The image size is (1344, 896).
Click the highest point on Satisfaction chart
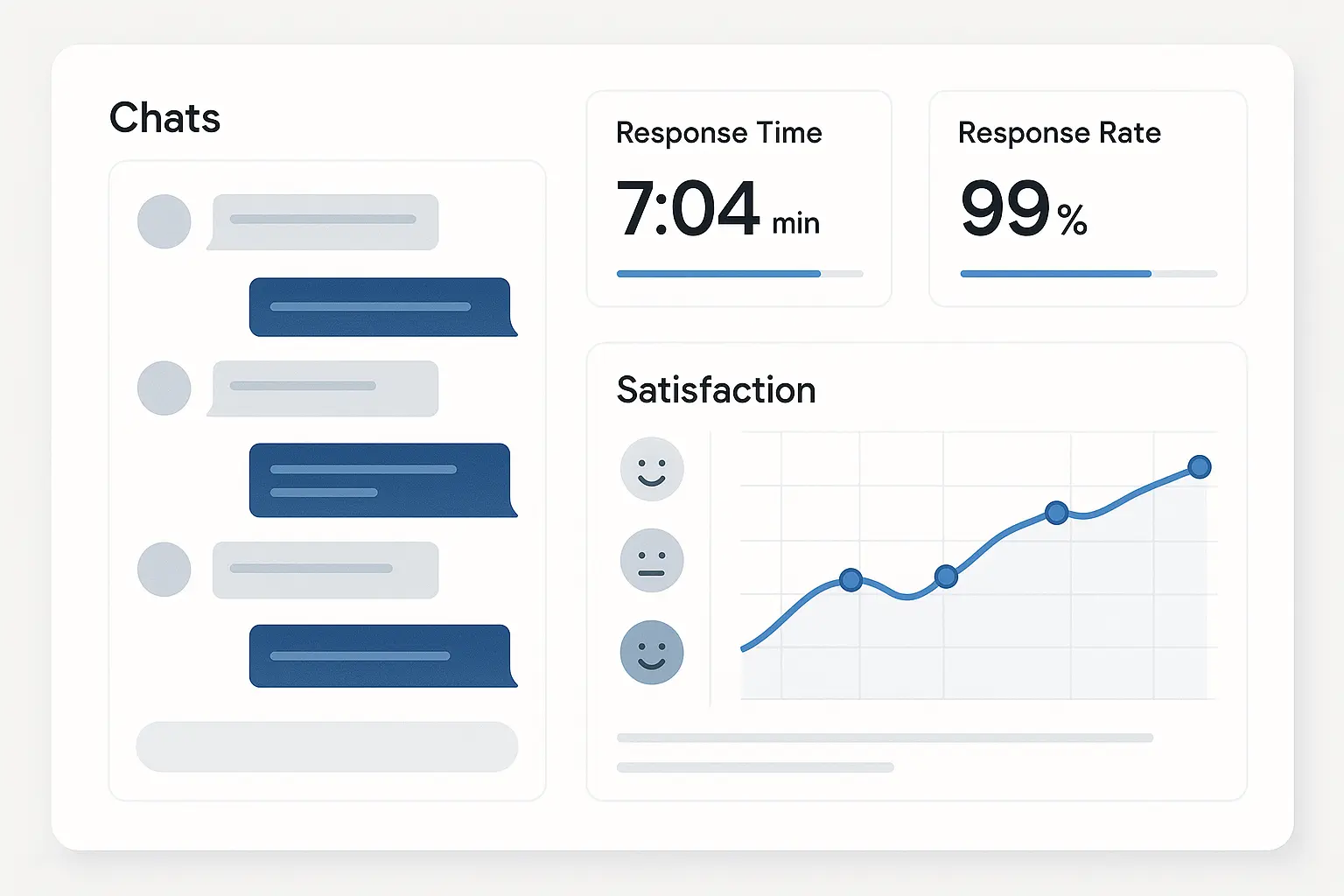tap(1200, 467)
